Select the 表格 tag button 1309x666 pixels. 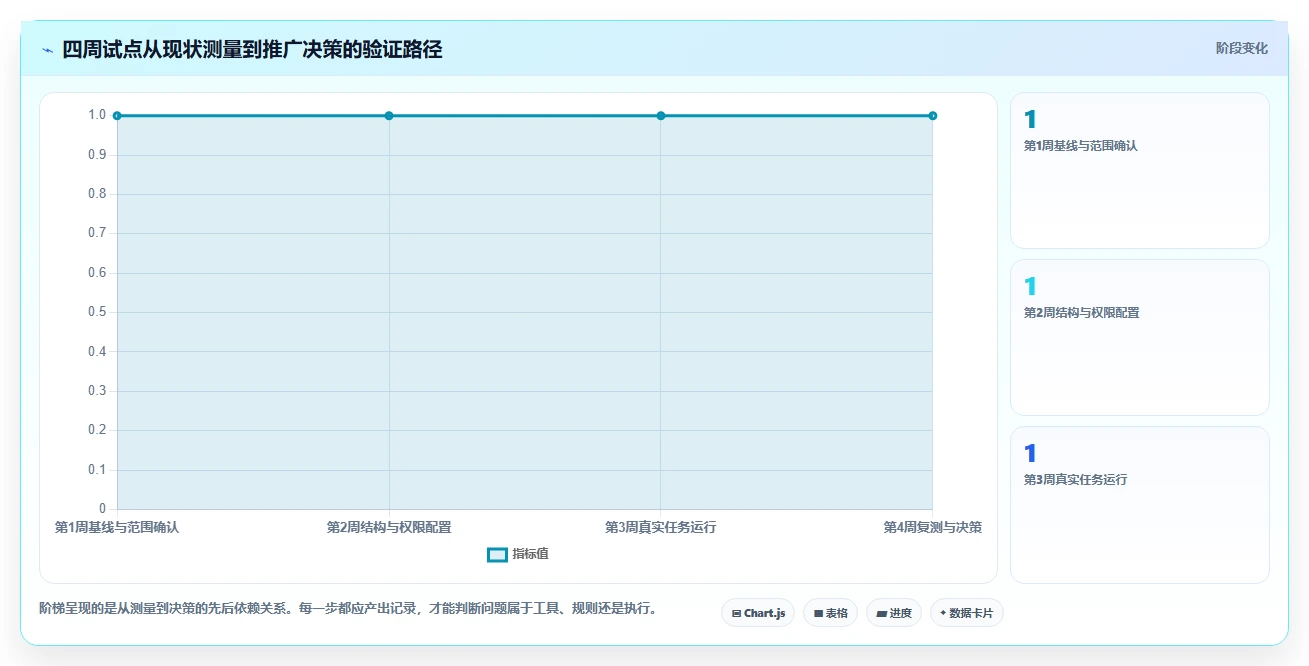(831, 613)
